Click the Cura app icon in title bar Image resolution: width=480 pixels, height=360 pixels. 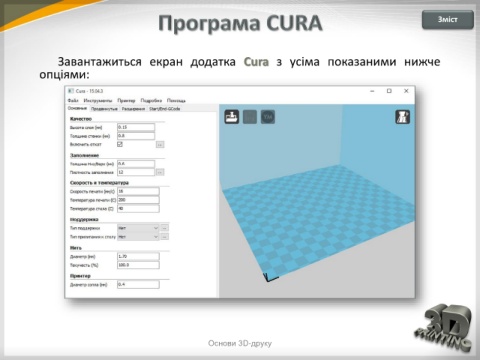coord(71,91)
